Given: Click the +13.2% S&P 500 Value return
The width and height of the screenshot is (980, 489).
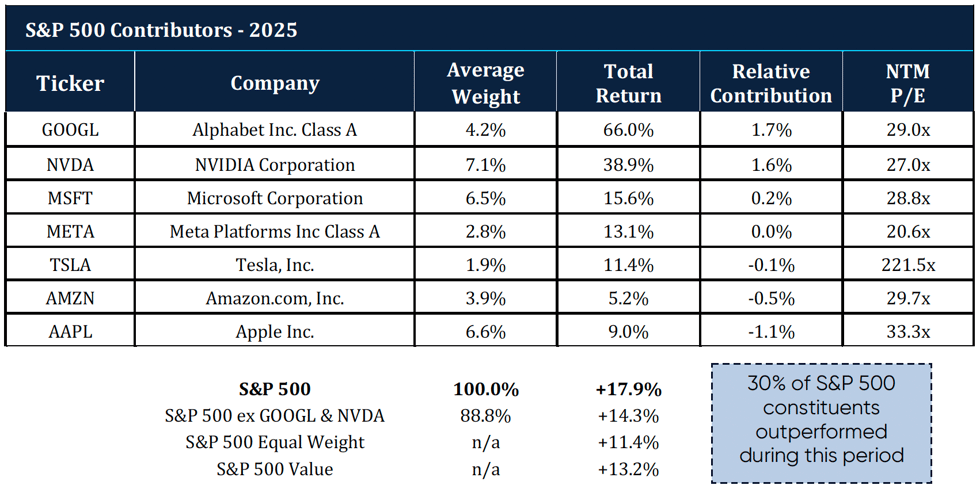Looking at the screenshot, I should tap(629, 468).
